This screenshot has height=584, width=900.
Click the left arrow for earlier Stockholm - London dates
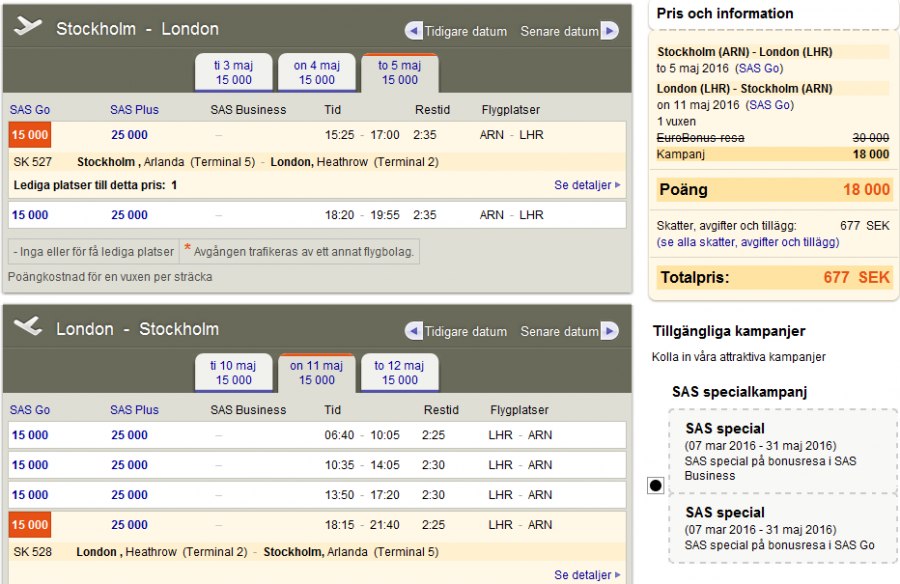point(413,30)
